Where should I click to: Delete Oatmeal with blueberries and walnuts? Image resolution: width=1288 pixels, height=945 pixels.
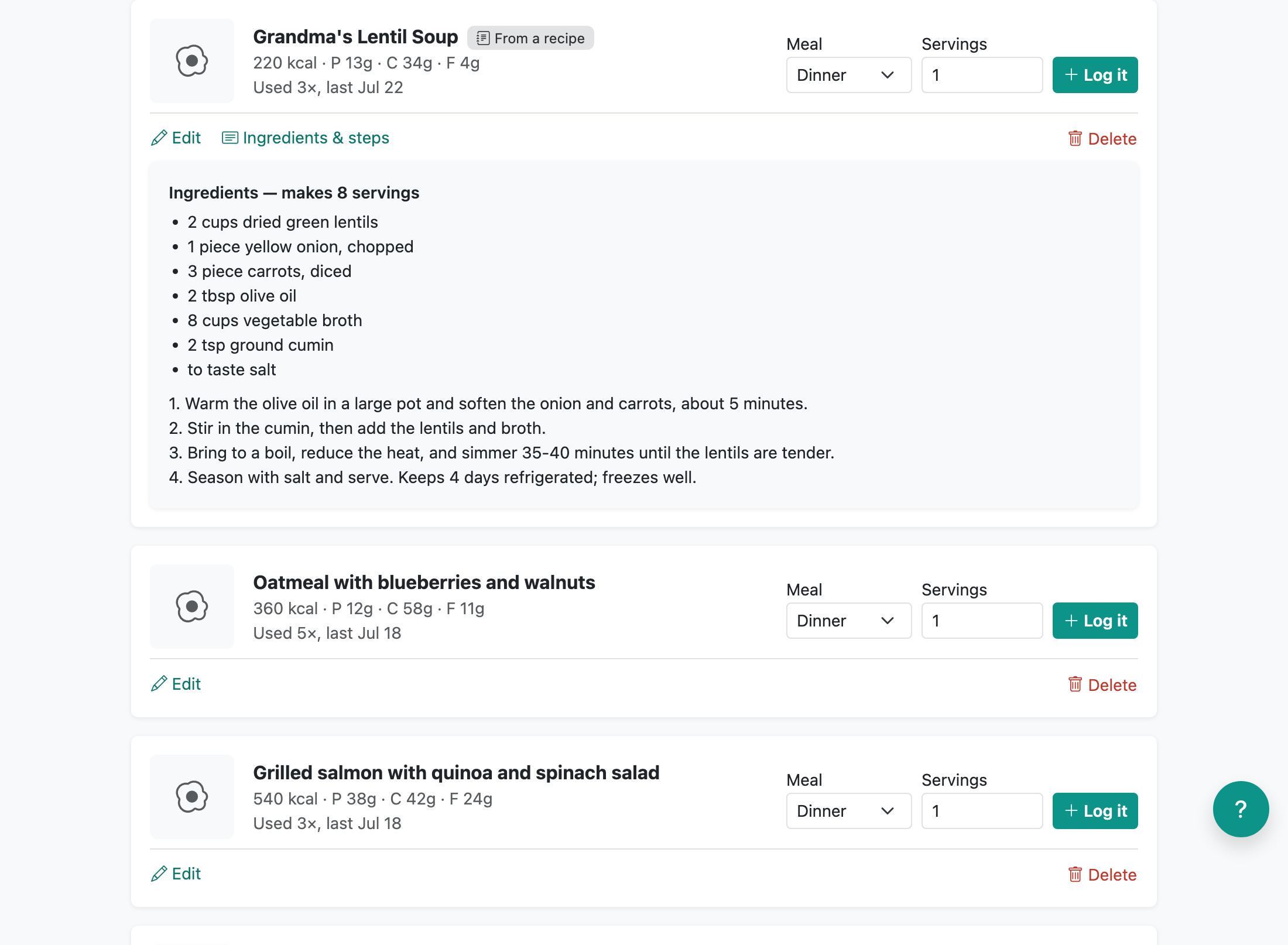1102,685
